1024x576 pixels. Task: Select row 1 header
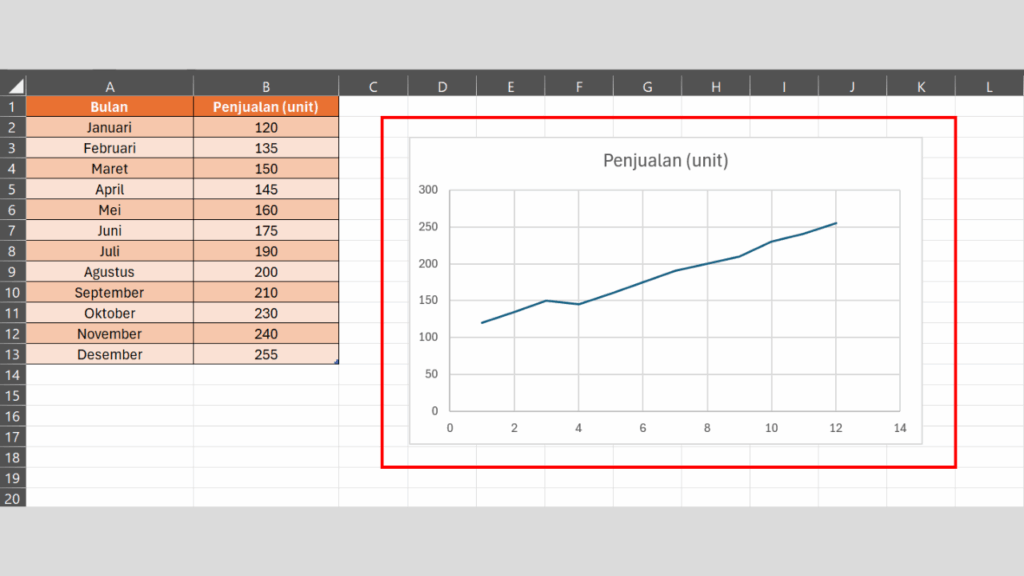[x=13, y=106]
